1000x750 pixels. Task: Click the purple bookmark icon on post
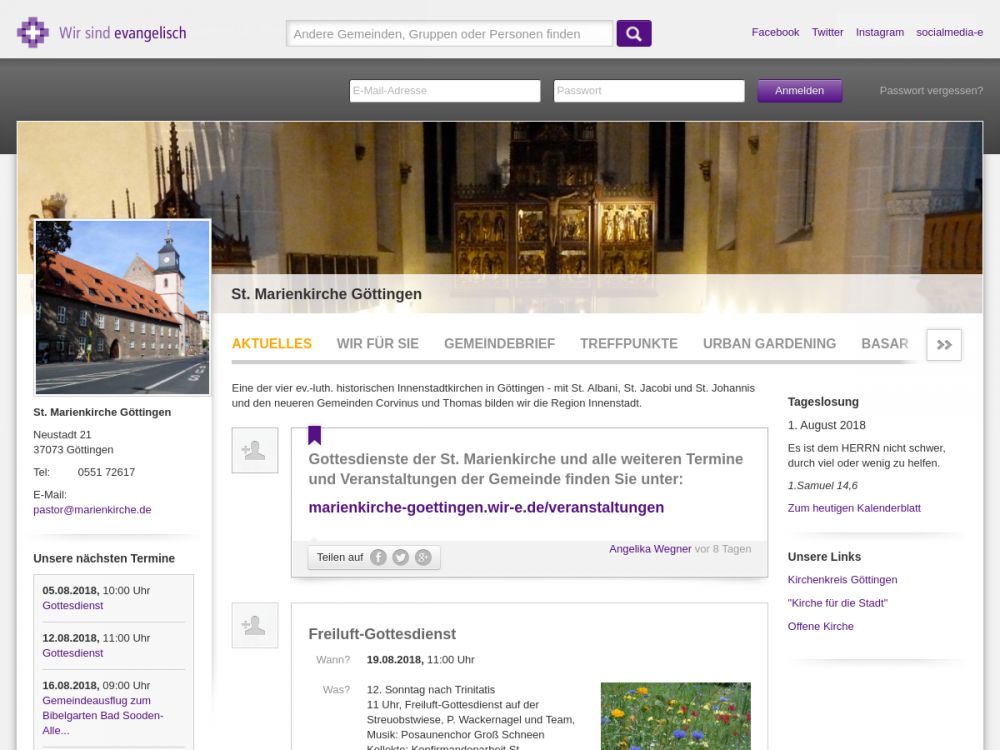pyautogui.click(x=314, y=435)
